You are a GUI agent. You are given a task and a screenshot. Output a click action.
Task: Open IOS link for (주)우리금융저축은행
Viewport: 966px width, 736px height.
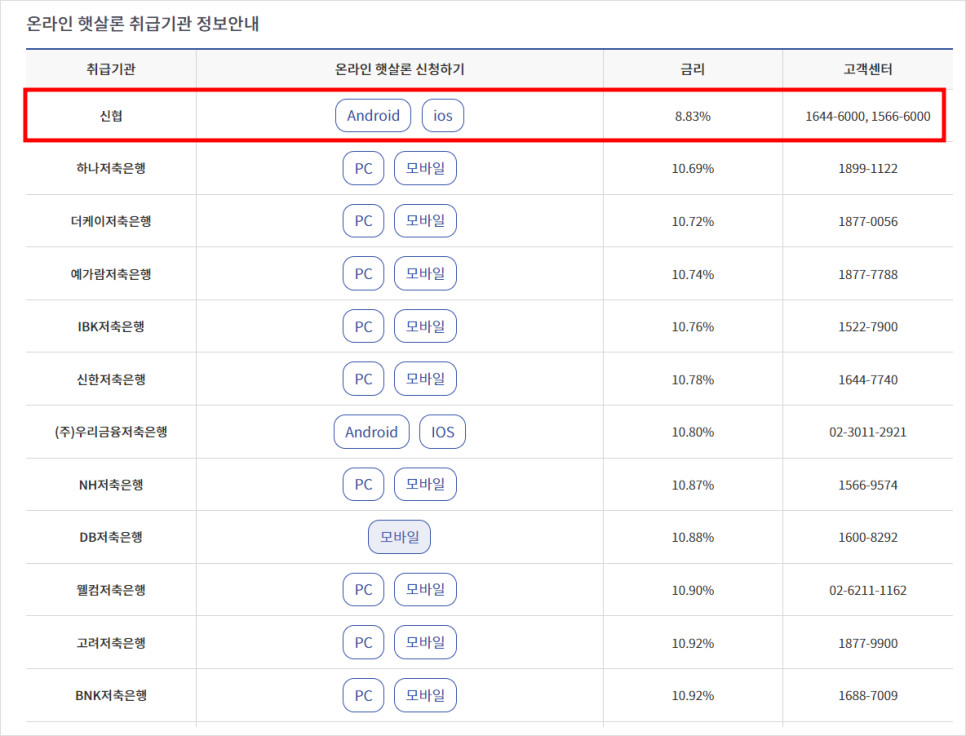coord(442,432)
